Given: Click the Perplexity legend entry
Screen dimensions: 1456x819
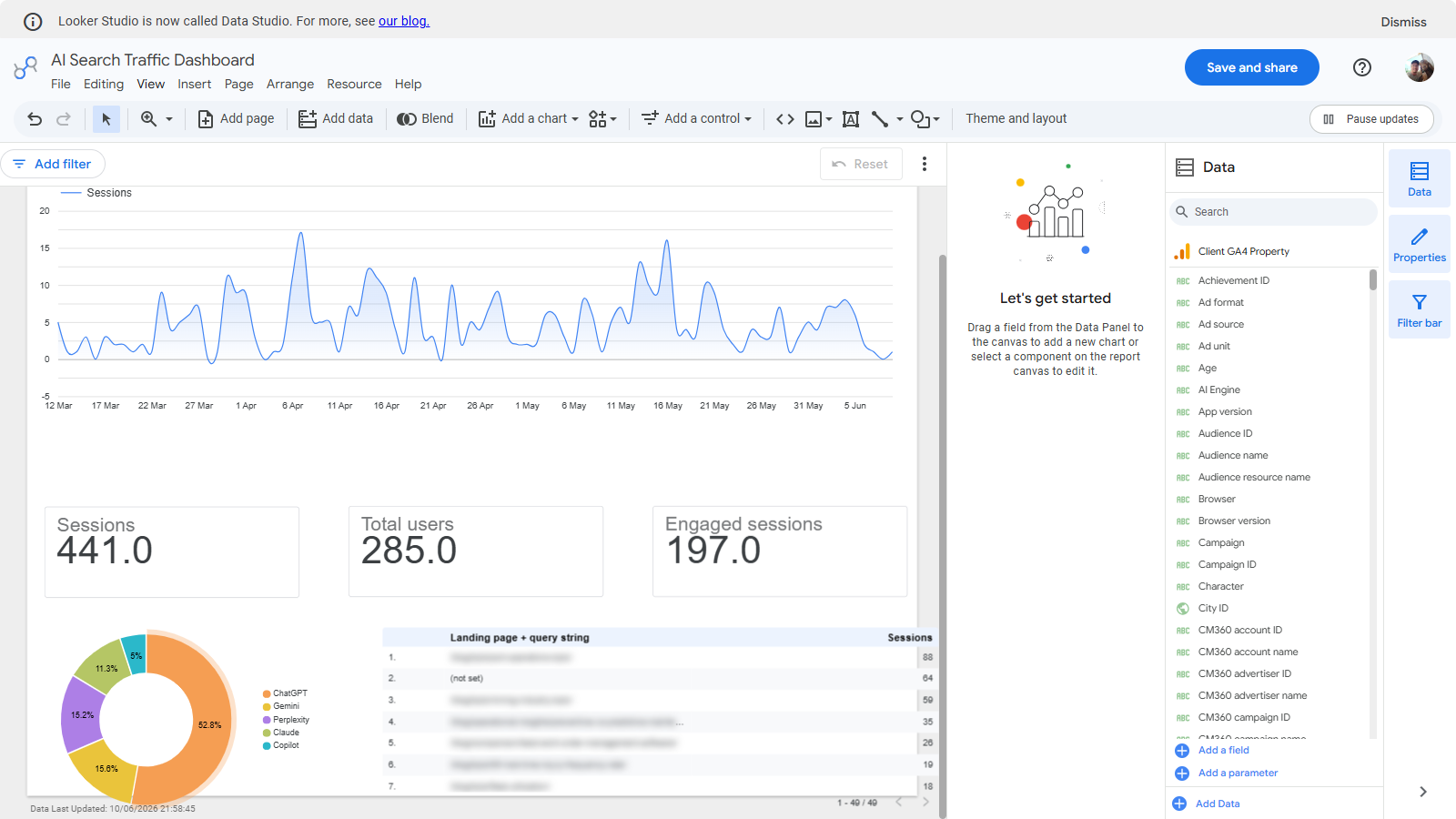Looking at the screenshot, I should 286,720.
